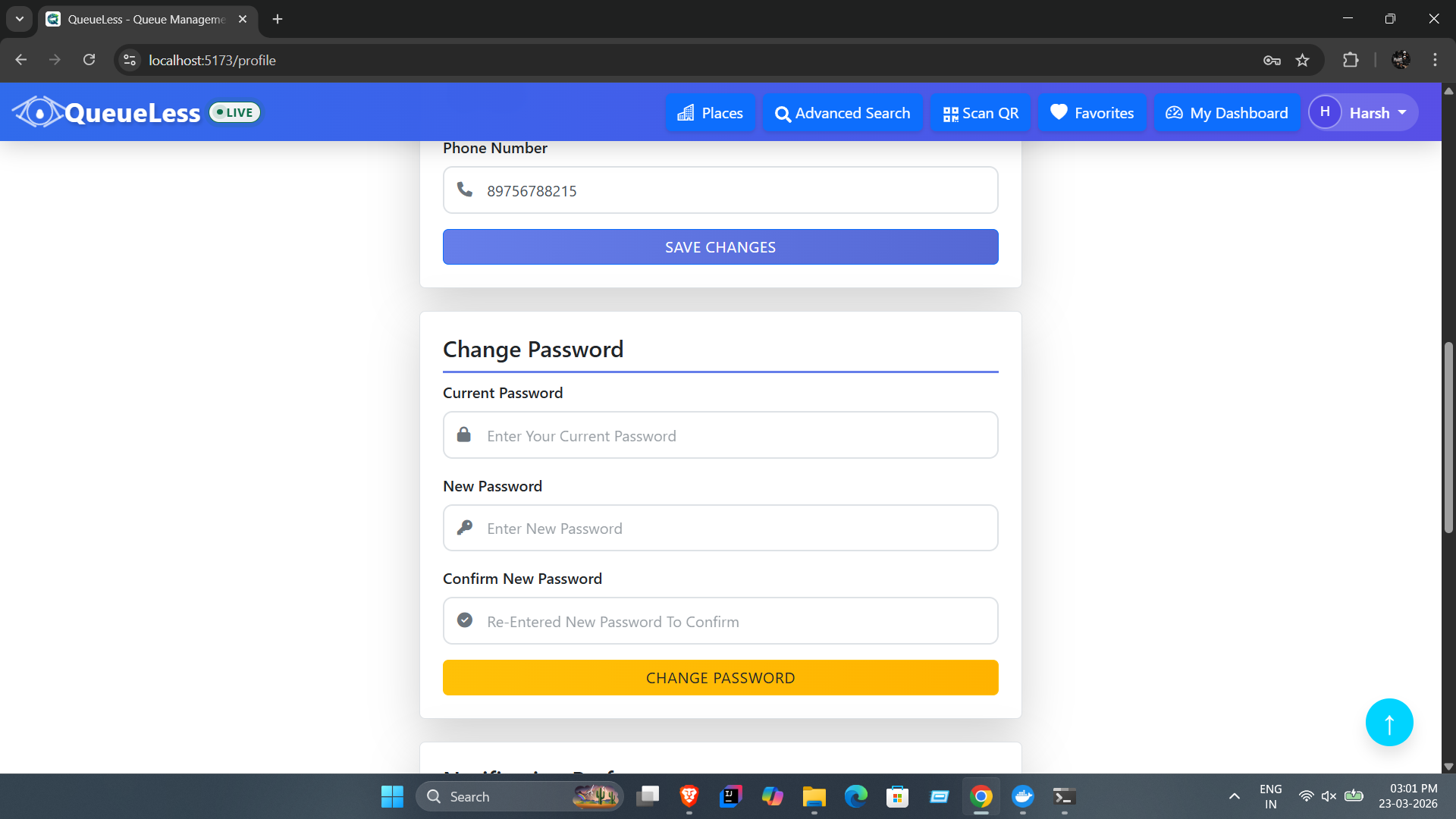Focus the Enter Your Current Password field
Viewport: 1456px width, 819px height.
click(x=720, y=435)
